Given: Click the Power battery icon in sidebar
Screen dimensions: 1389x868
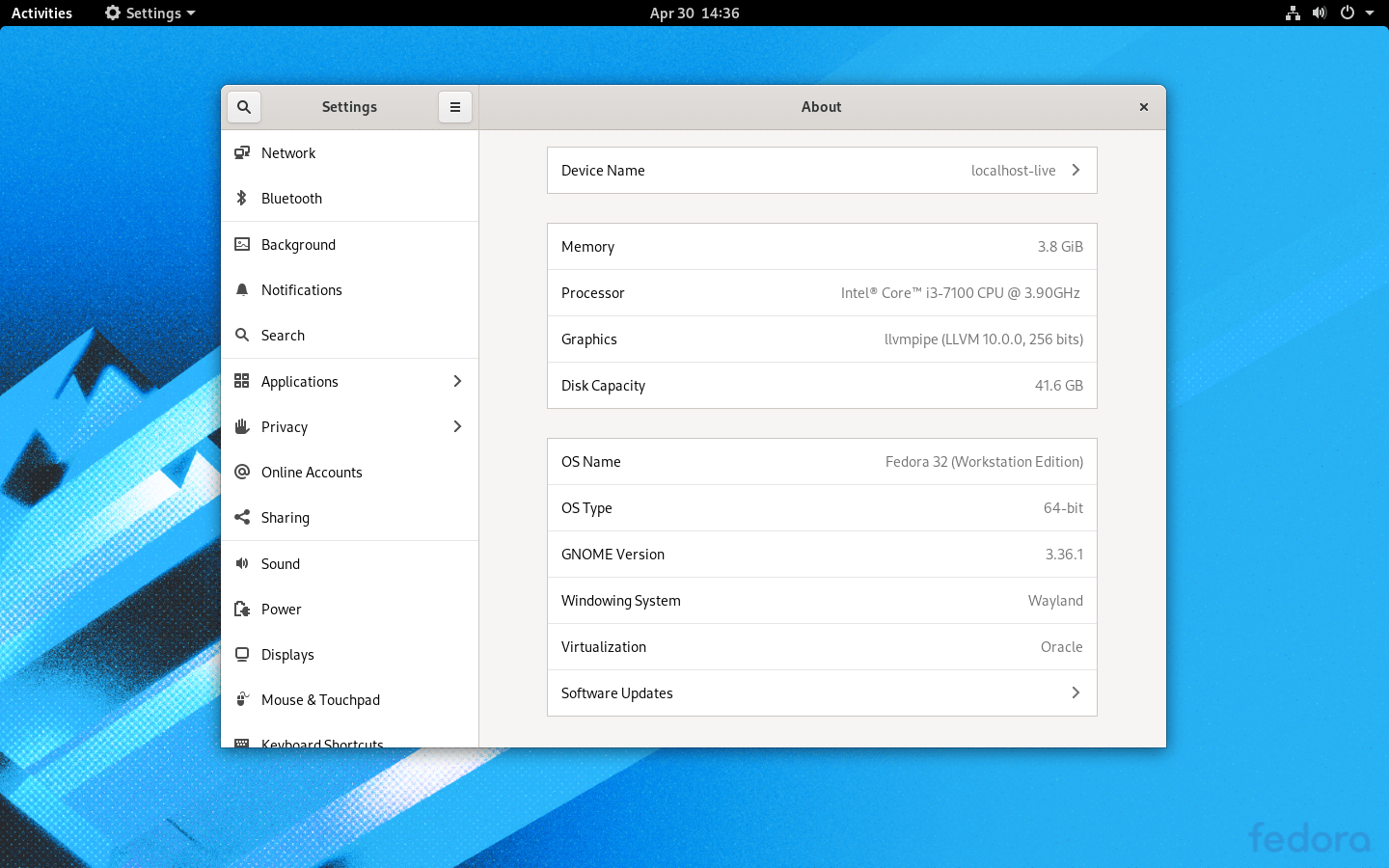Looking at the screenshot, I should point(242,609).
